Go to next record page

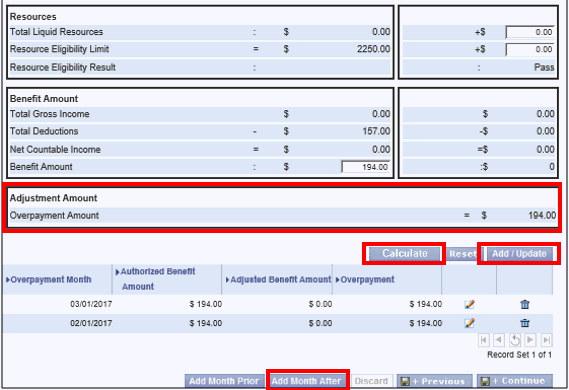point(531,340)
